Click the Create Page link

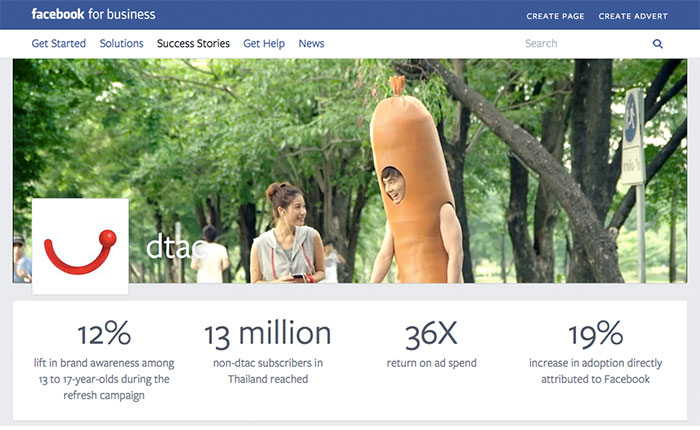[x=555, y=16]
